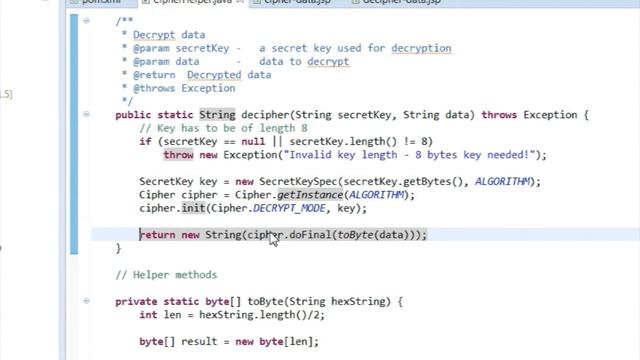Click the '@return' Javadoc tag
Viewport: 640px width, 360px height.
154,75
